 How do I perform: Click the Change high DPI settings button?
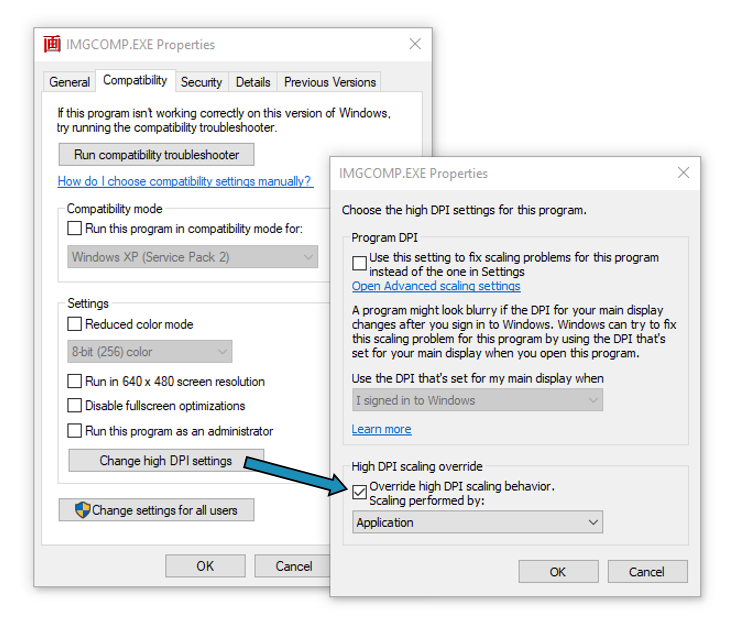[x=166, y=461]
